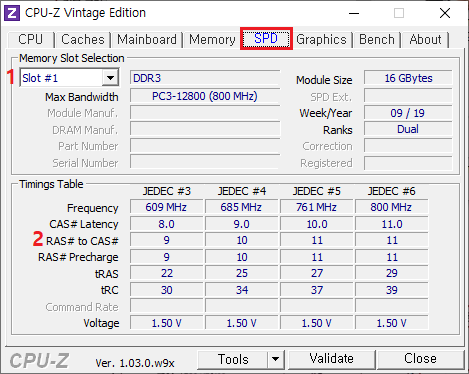Open the Mainboard tab
The image size is (469, 374).
(147, 39)
